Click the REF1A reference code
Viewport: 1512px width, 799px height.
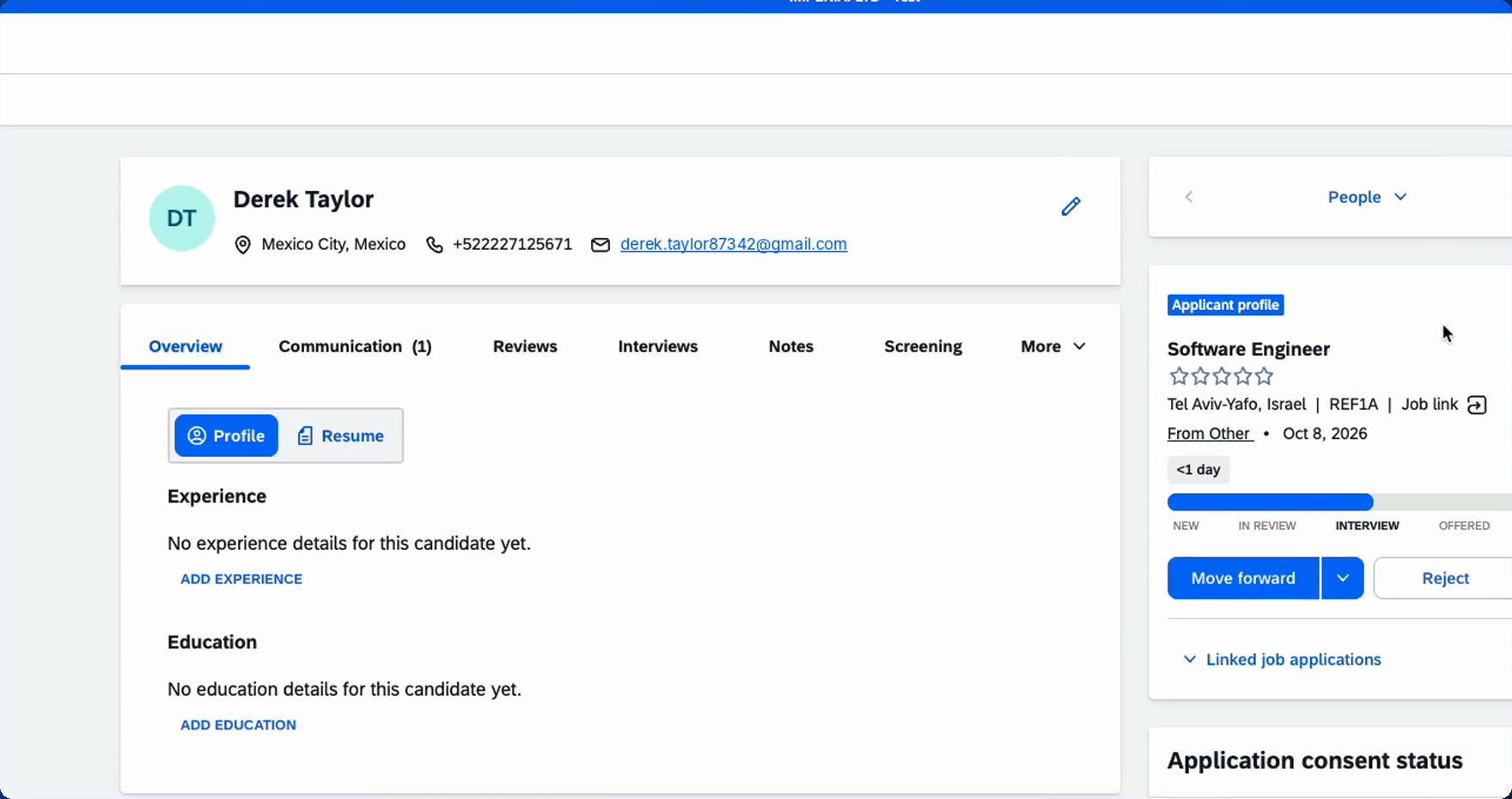pyautogui.click(x=1353, y=405)
